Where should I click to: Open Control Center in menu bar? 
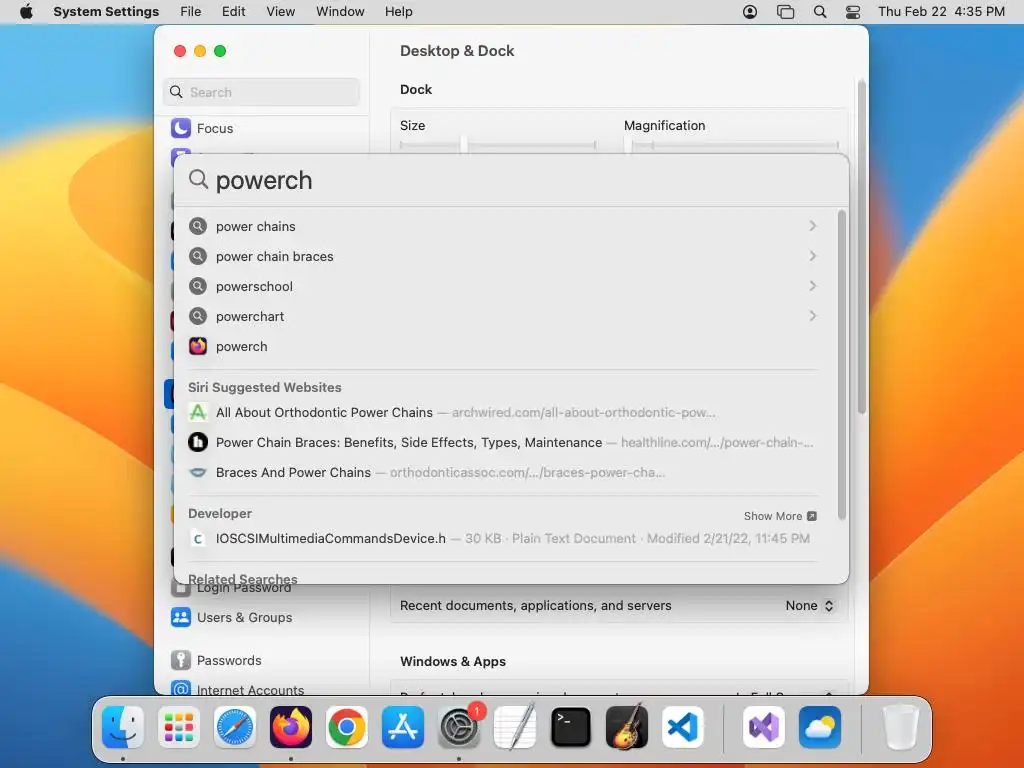tap(853, 12)
